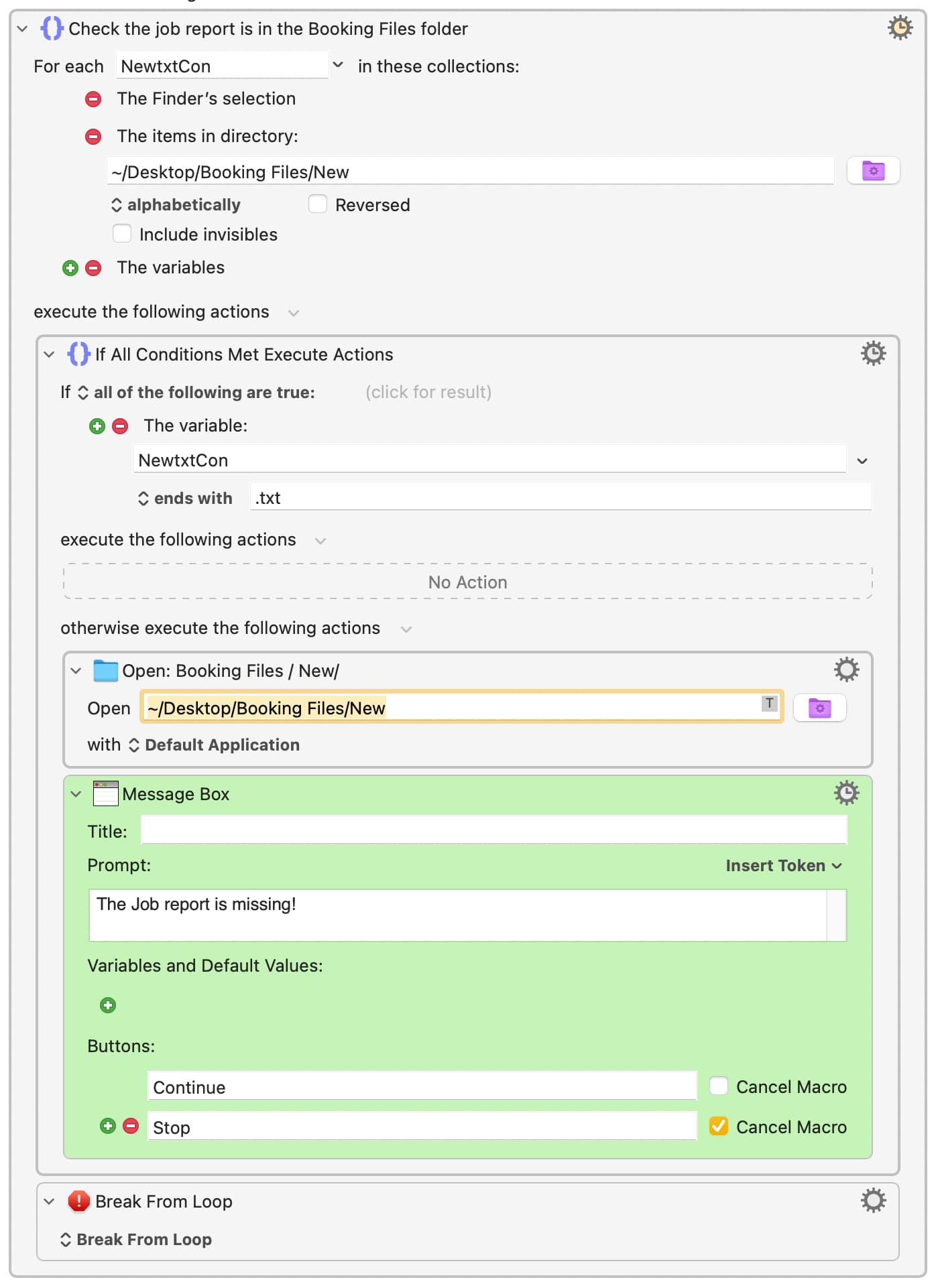Screen dimensions: 940x1288
Task: Open the gear menu of the For Each action
Action: (900, 27)
